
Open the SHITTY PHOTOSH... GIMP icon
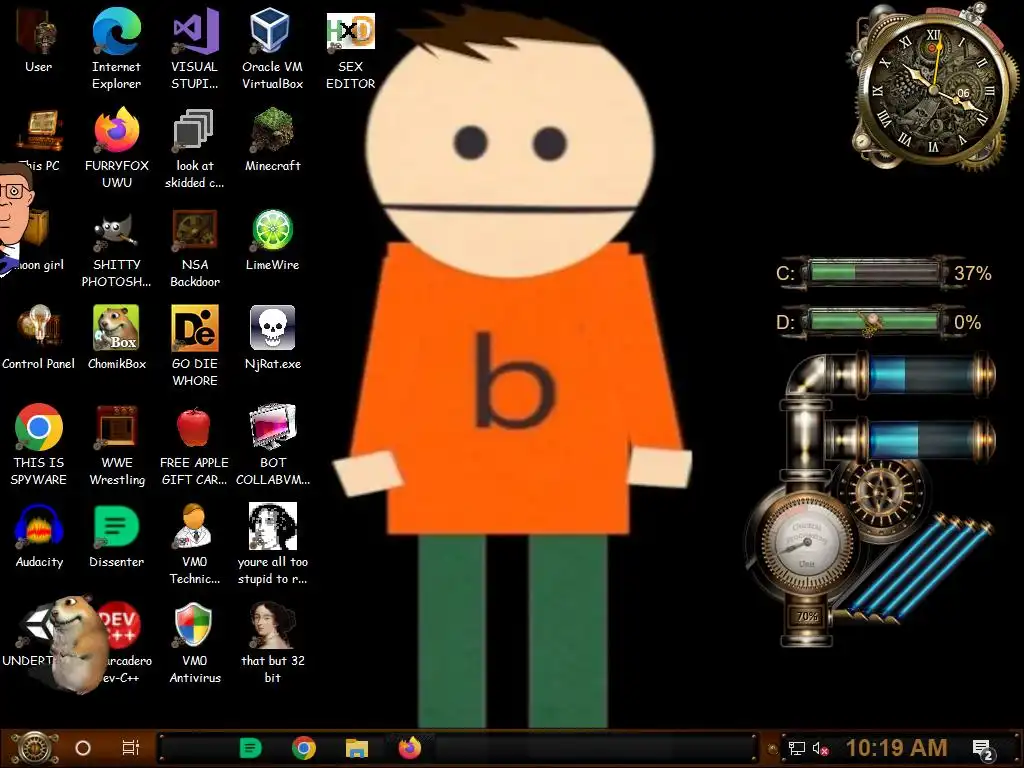(117, 248)
